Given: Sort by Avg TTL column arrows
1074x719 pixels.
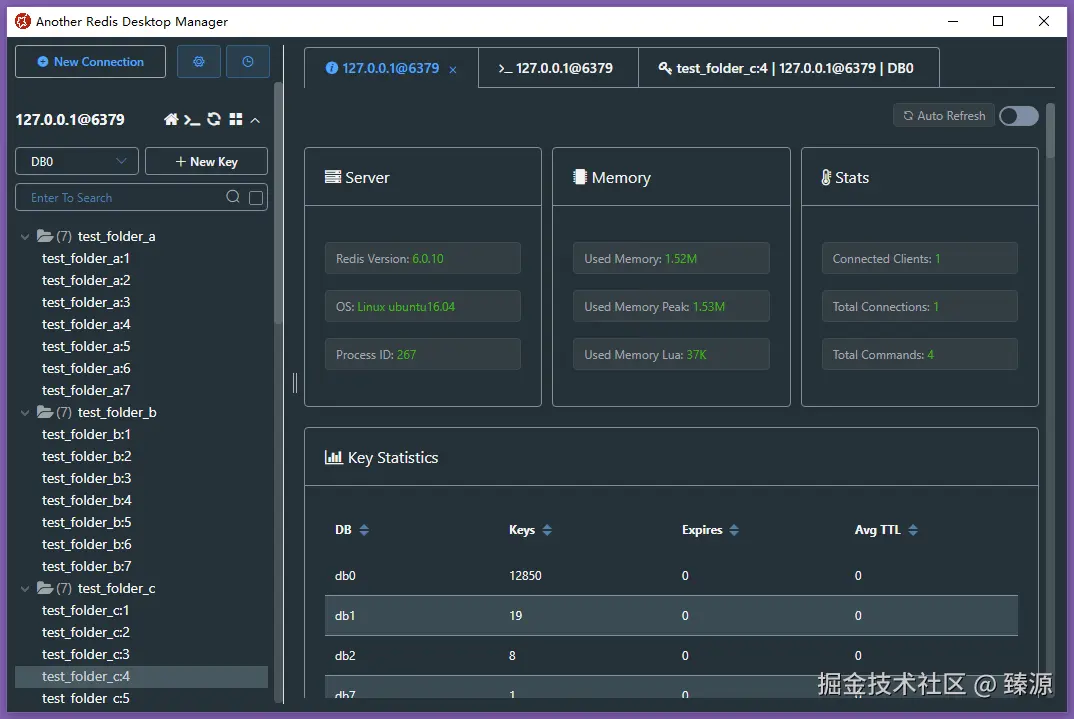Looking at the screenshot, I should [x=913, y=530].
